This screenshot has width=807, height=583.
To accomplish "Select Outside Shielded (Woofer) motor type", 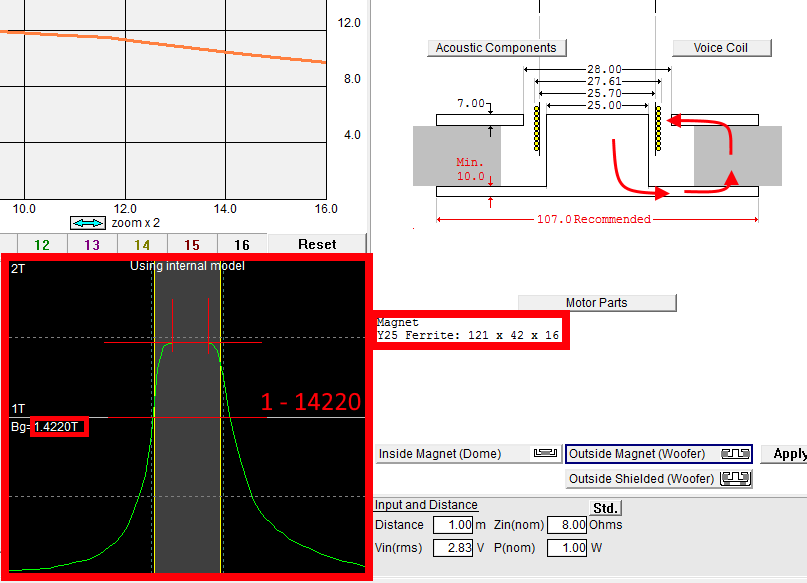I will click(659, 479).
